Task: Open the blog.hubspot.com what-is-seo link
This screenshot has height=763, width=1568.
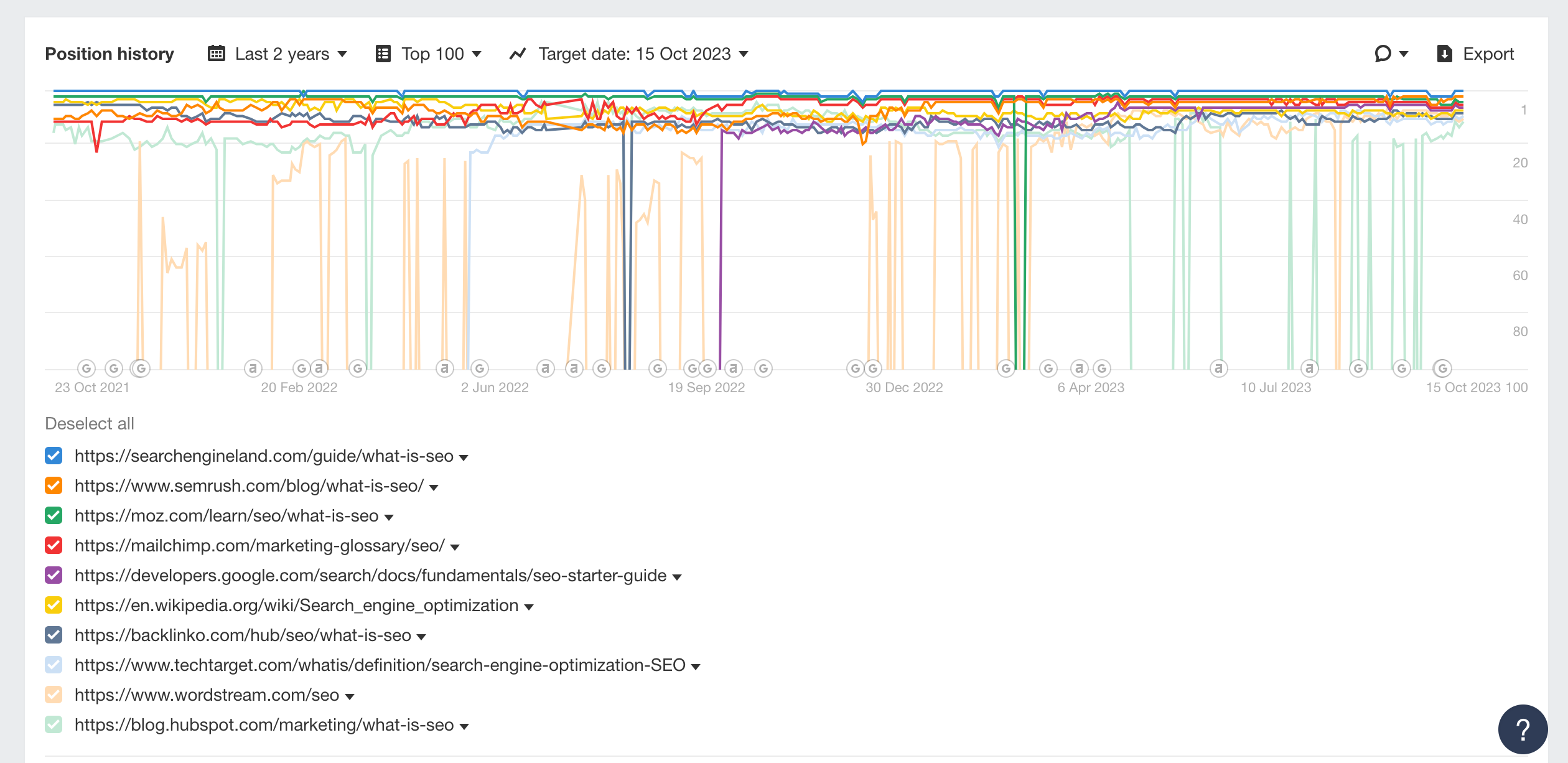Action: pyautogui.click(x=264, y=724)
